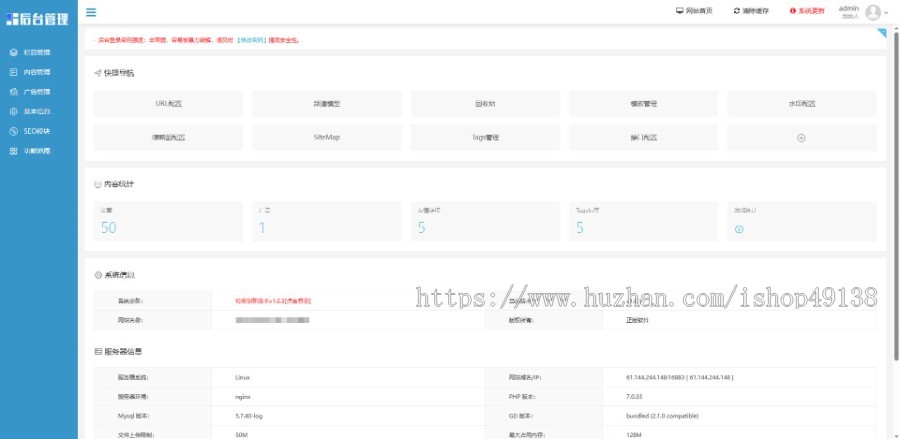
Task: Click the 50M upload limit value
Action: coord(241,435)
